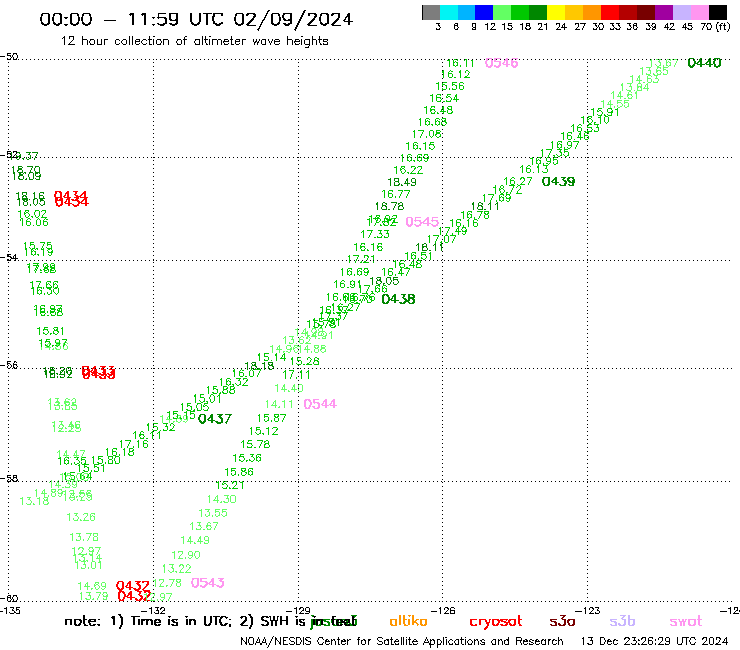Click the subtitle '12 hour collection of altimeter wave heights'

coord(194,41)
